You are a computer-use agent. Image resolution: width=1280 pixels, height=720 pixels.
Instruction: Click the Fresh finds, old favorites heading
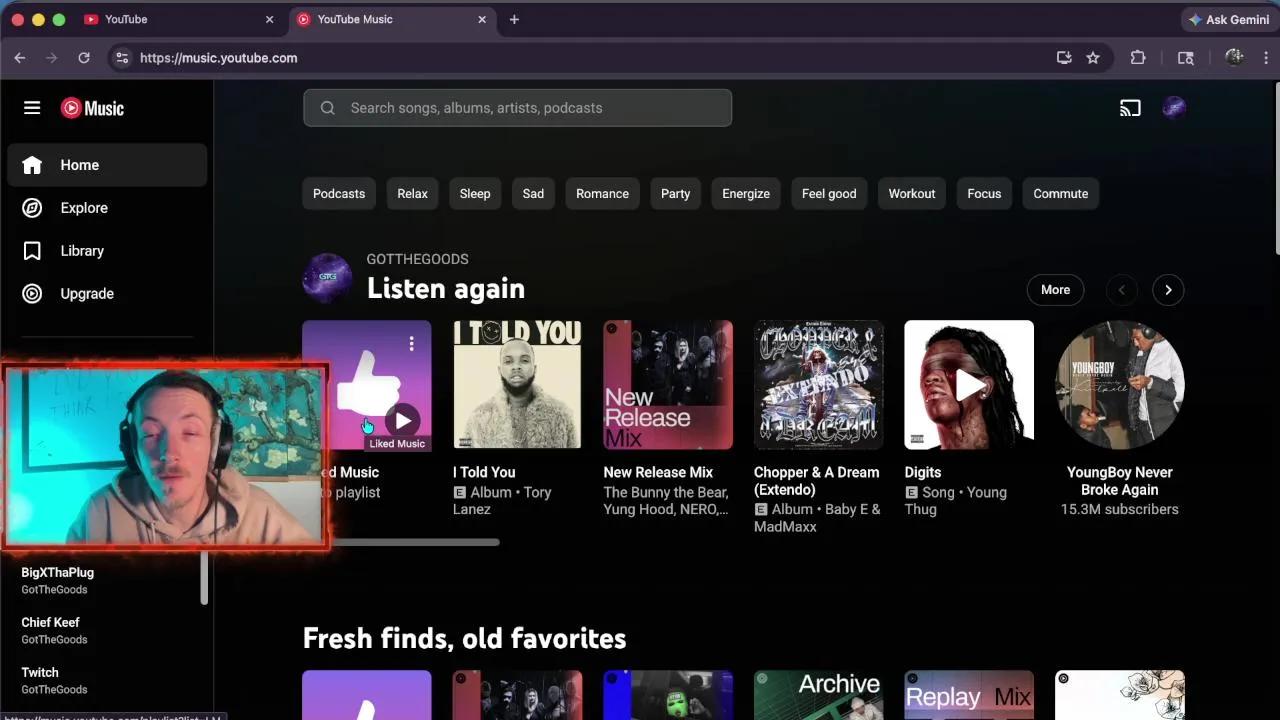point(464,638)
